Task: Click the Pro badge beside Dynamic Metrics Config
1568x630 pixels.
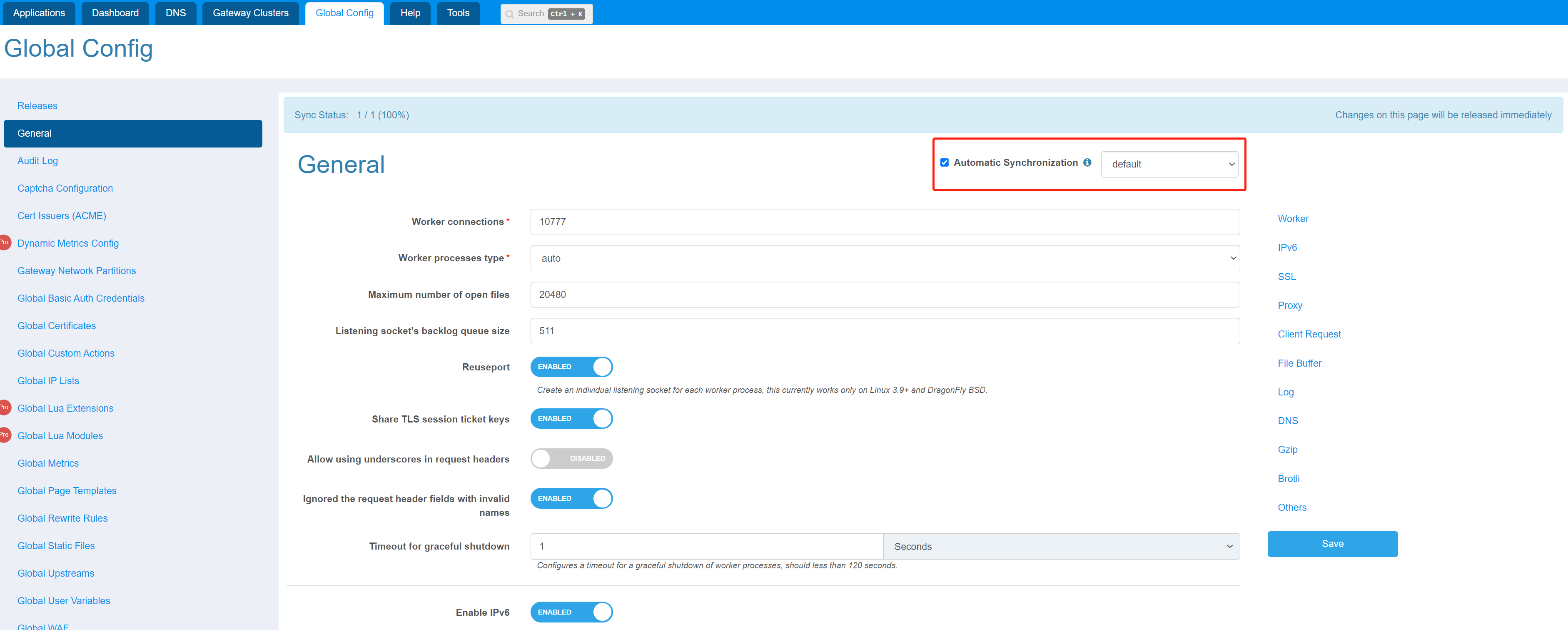Action: coord(5,242)
